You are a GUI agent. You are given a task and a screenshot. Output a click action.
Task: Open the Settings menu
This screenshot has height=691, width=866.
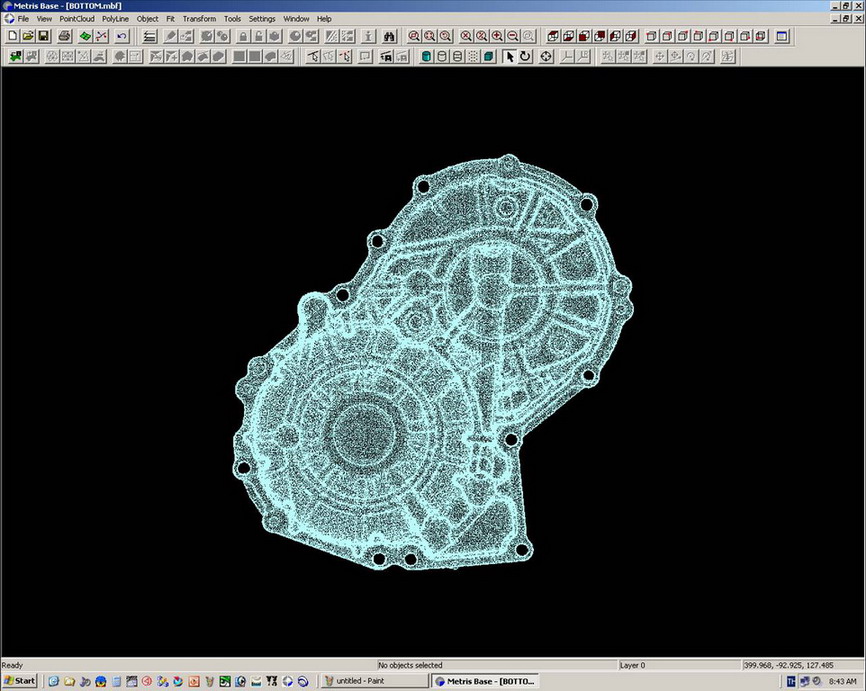[x=262, y=19]
